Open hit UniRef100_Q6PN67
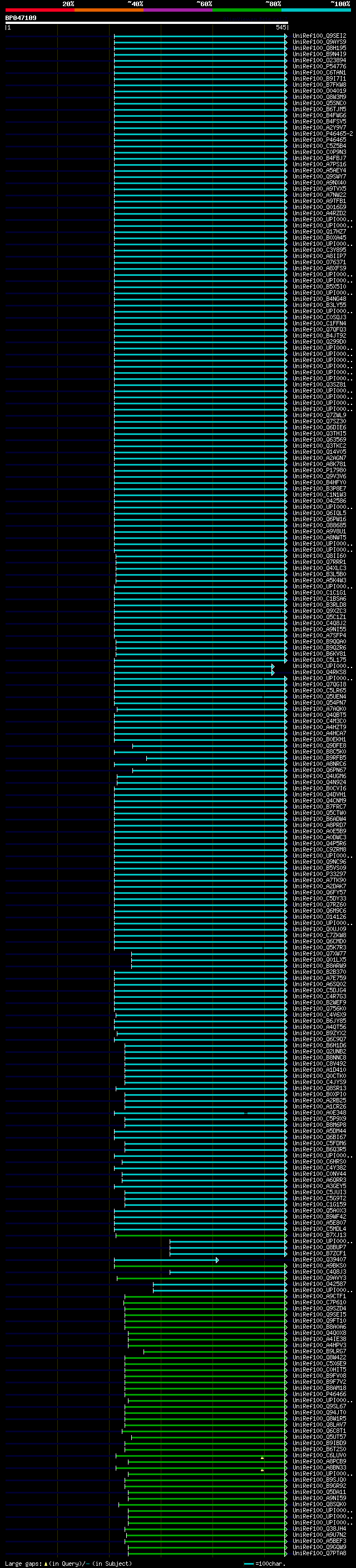This screenshot has height=1568, width=356. pos(319,770)
